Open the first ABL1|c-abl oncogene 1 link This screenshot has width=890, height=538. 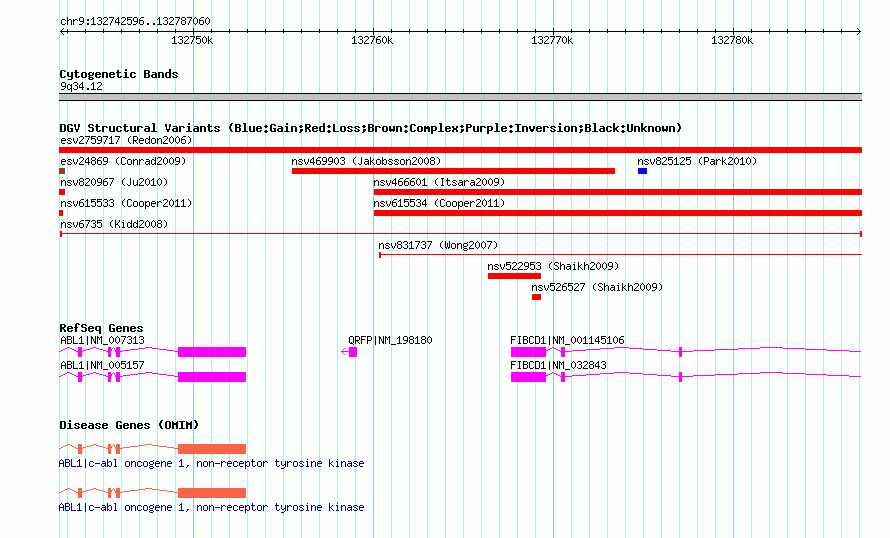click(211, 463)
